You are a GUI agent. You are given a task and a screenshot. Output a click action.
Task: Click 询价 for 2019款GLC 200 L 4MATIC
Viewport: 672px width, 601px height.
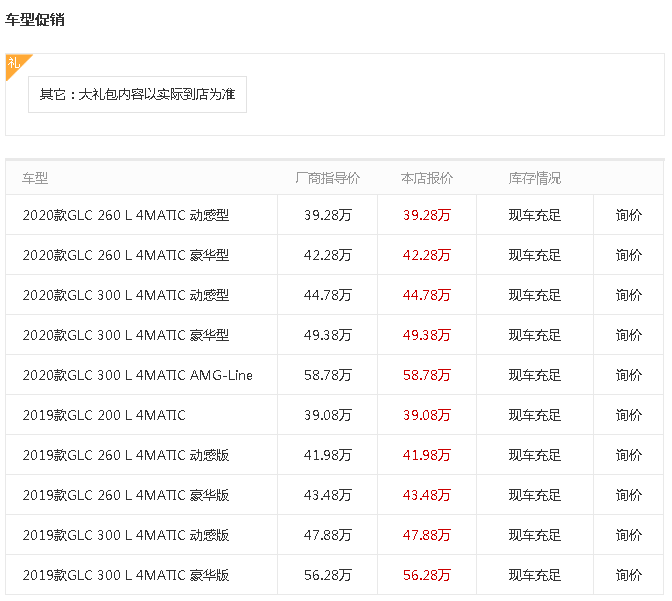coord(629,415)
